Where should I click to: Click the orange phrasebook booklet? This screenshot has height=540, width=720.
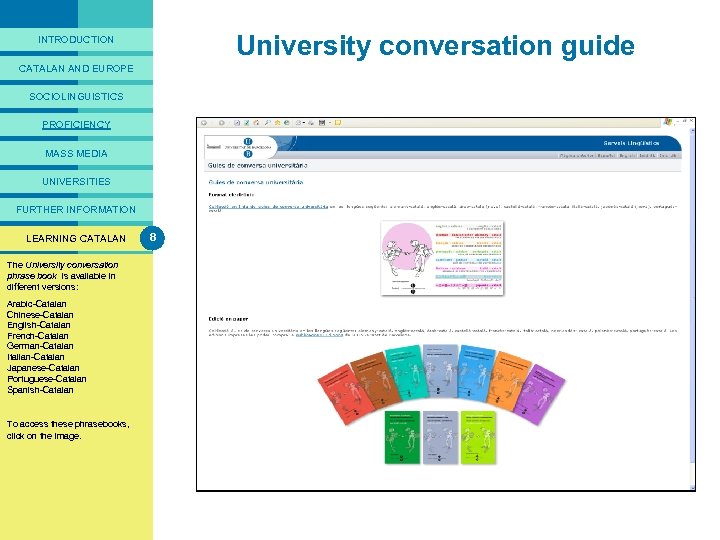click(x=508, y=380)
